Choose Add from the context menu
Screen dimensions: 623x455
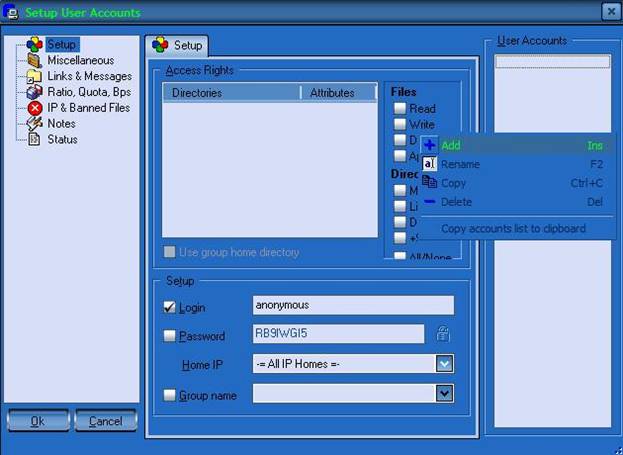(450, 146)
